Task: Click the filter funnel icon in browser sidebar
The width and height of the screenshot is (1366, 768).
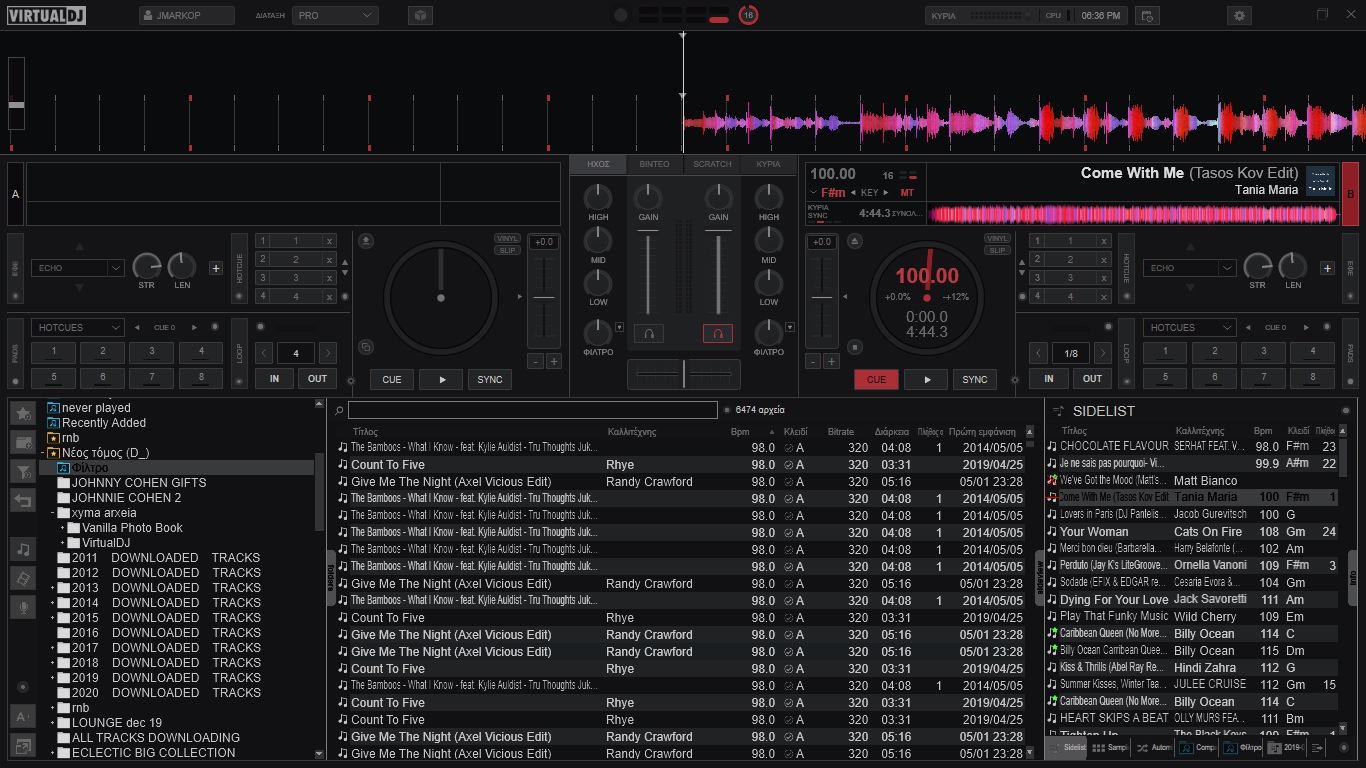Action: click(x=23, y=471)
